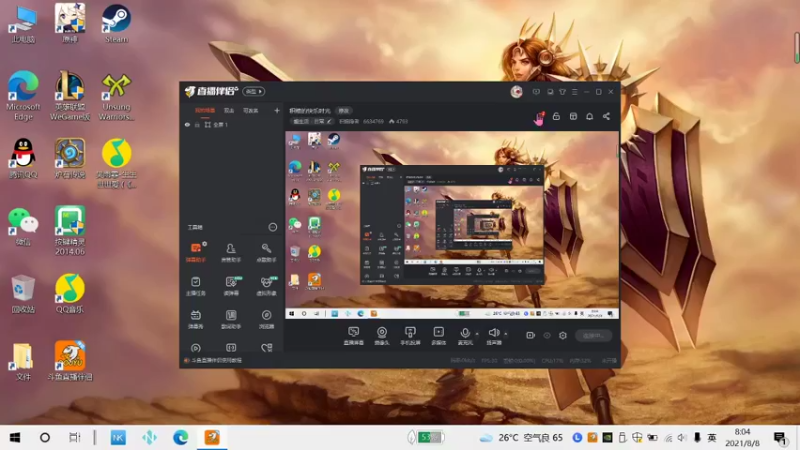
Task: Open Steam desktop shortcut
Action: pyautogui.click(x=116, y=24)
